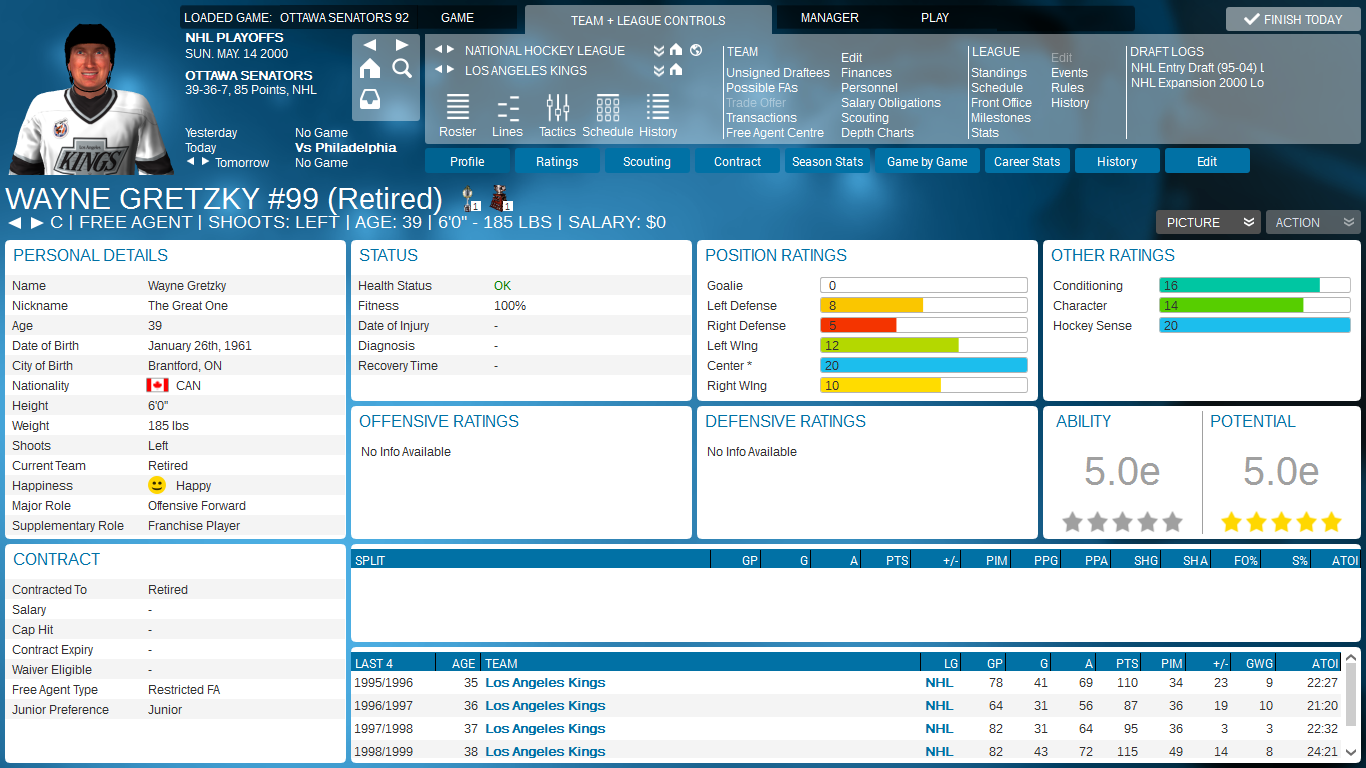
Task: Move to previous day arrow beside Tomorrow
Action: coord(192,161)
